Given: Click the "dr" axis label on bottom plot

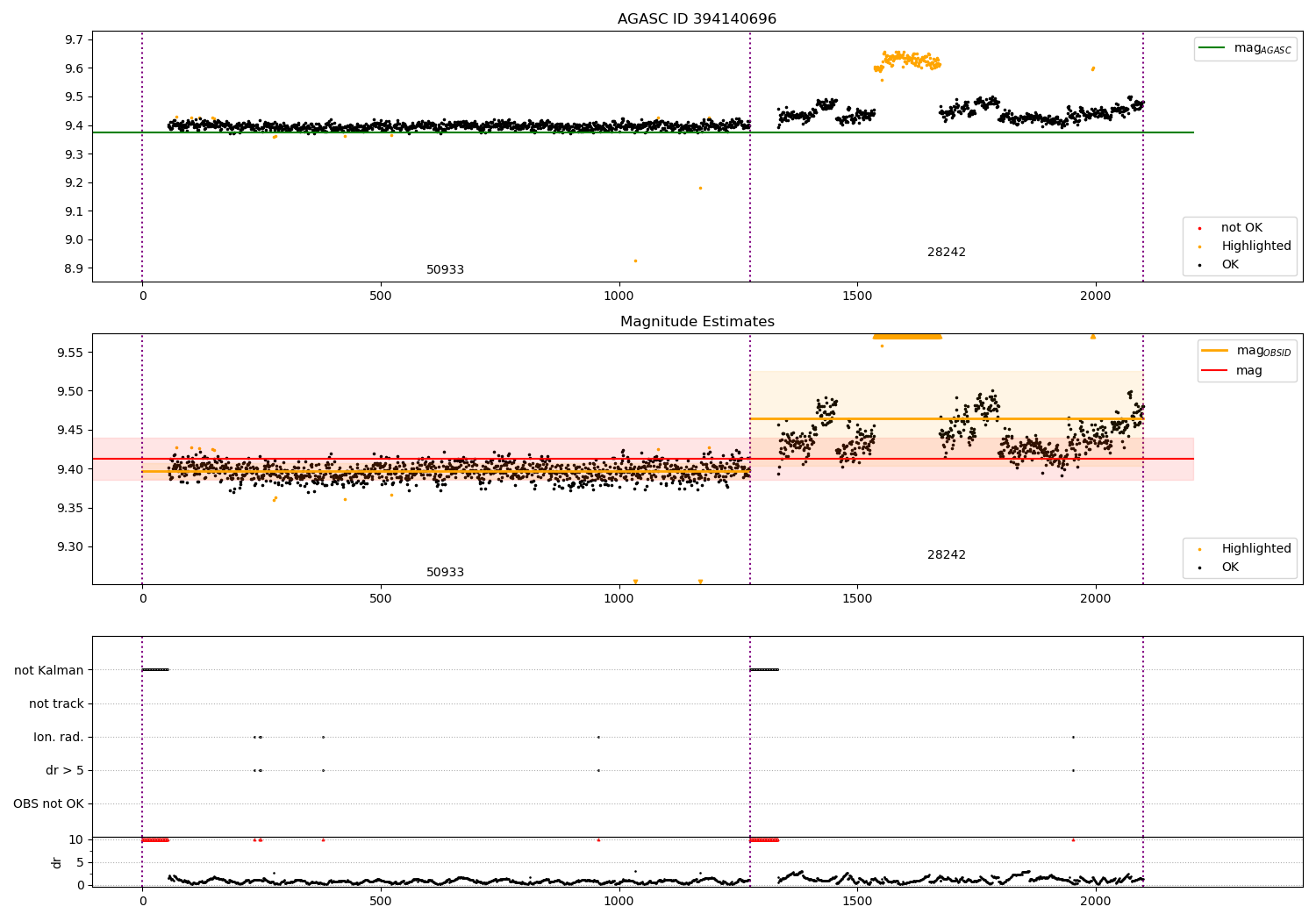Looking at the screenshot, I should [x=57, y=862].
